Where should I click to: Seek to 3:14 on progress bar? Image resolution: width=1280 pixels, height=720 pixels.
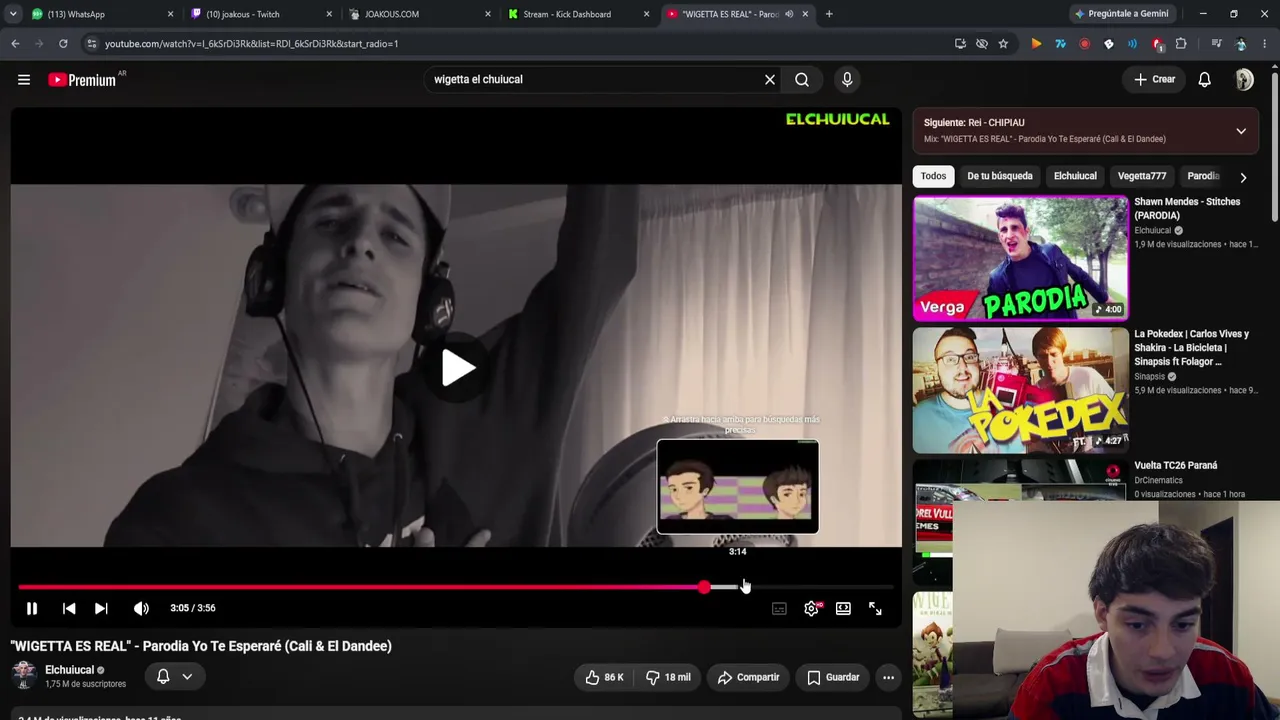pos(738,587)
